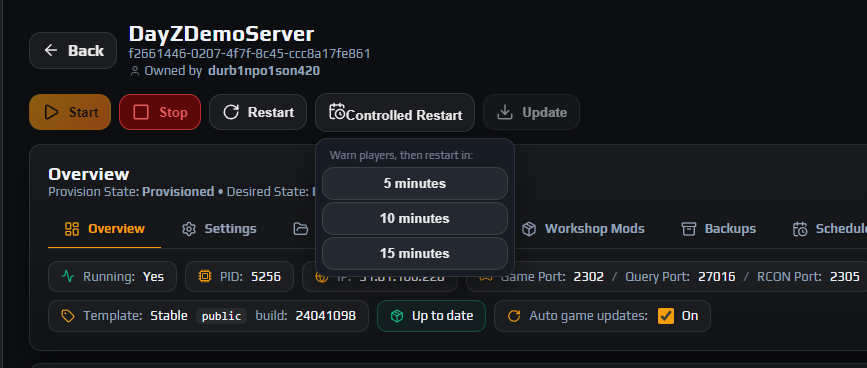Click the RCON Port value 2305
Image resolution: width=867 pixels, height=368 pixels.
(x=845, y=276)
